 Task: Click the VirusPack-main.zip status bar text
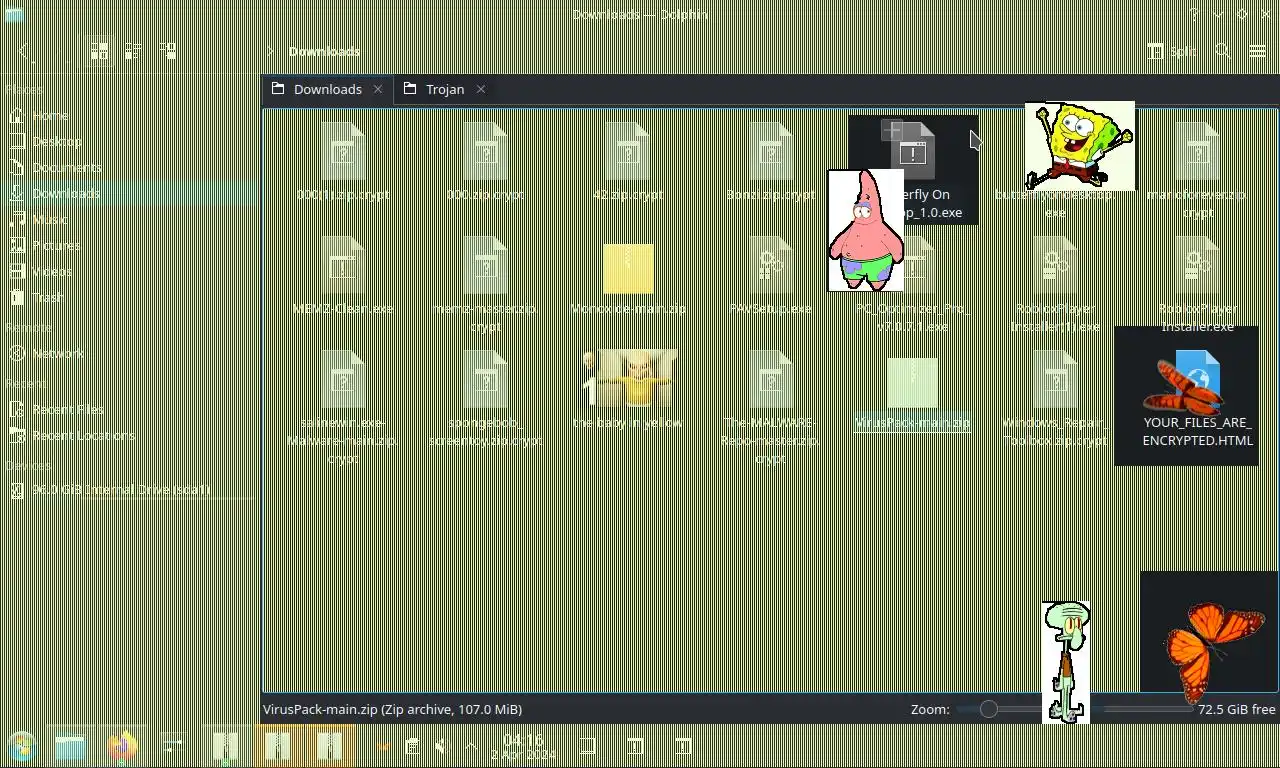[392, 709]
